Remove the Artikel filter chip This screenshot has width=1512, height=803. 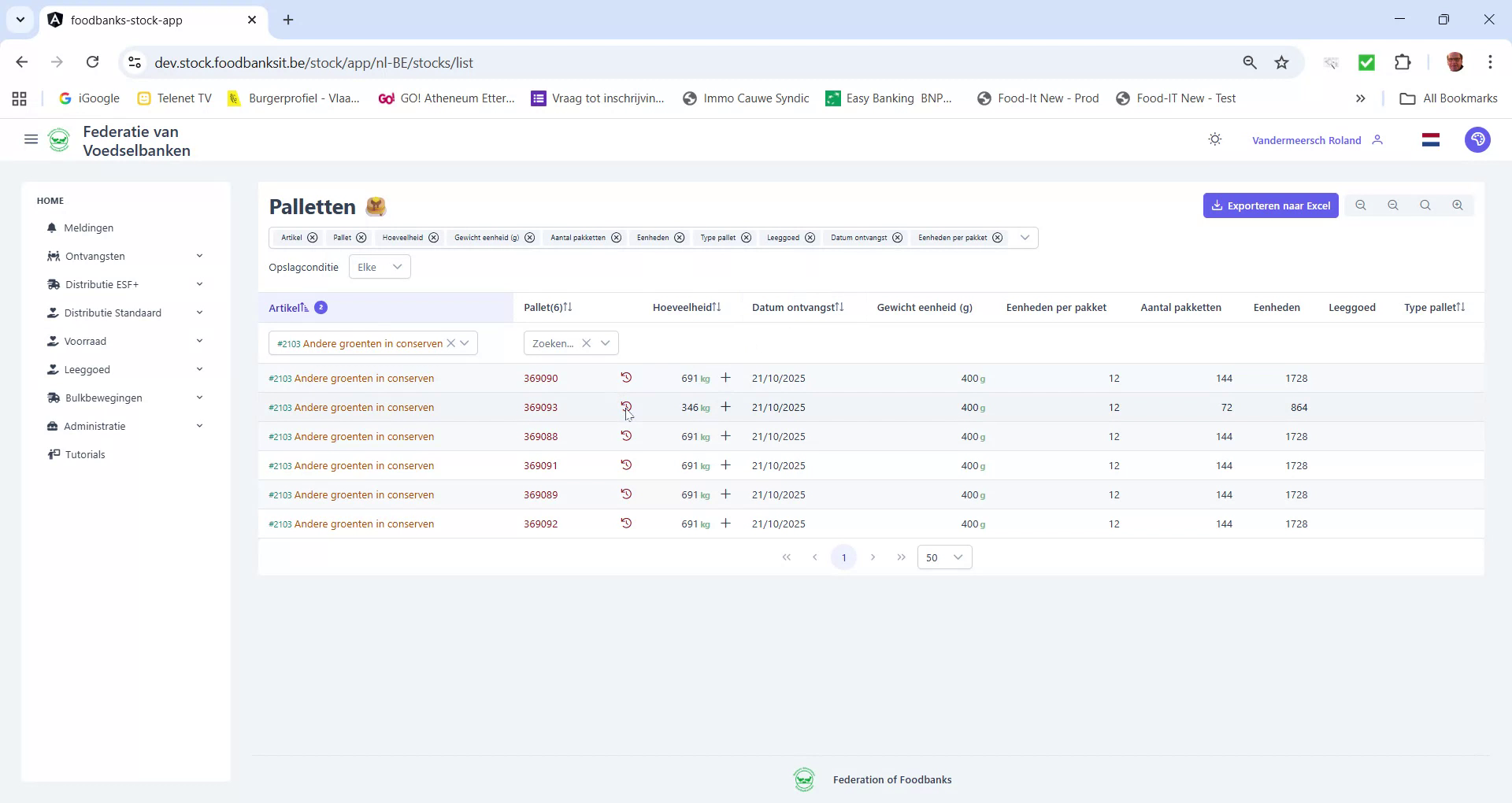point(312,237)
